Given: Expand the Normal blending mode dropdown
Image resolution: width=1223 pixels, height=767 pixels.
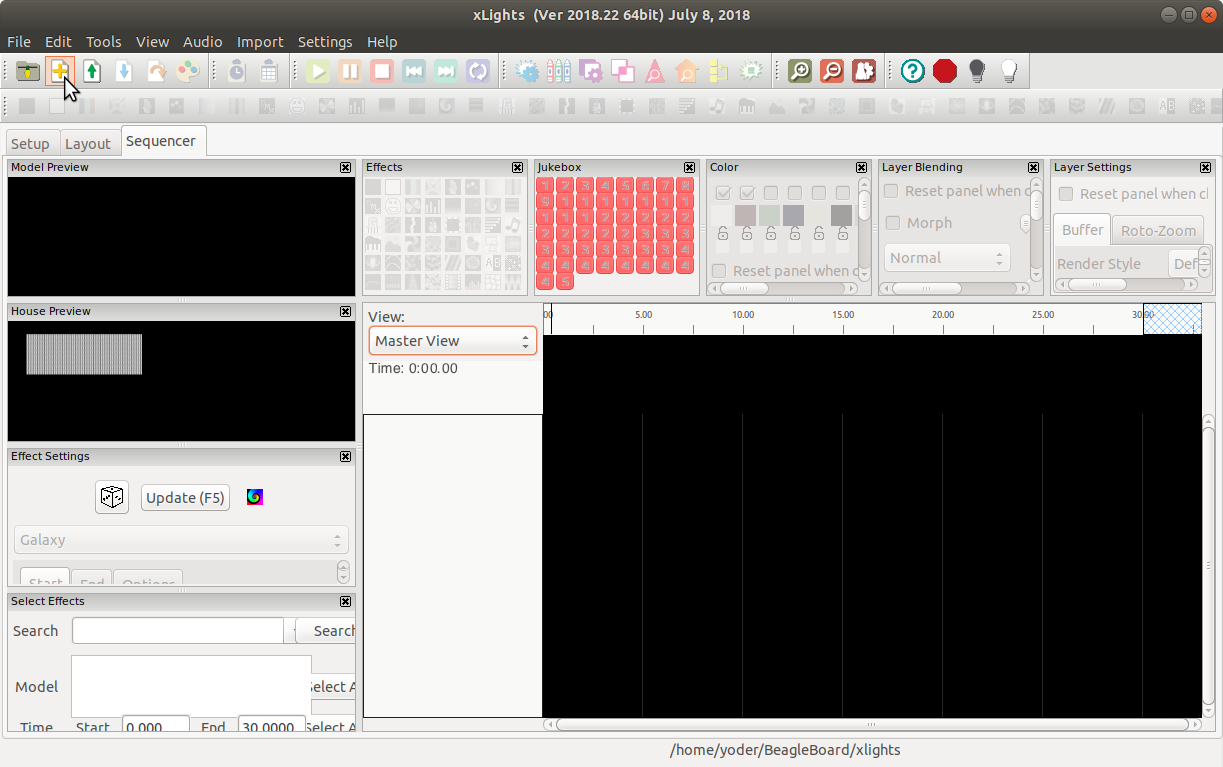Looking at the screenshot, I should pyautogui.click(x=946, y=258).
